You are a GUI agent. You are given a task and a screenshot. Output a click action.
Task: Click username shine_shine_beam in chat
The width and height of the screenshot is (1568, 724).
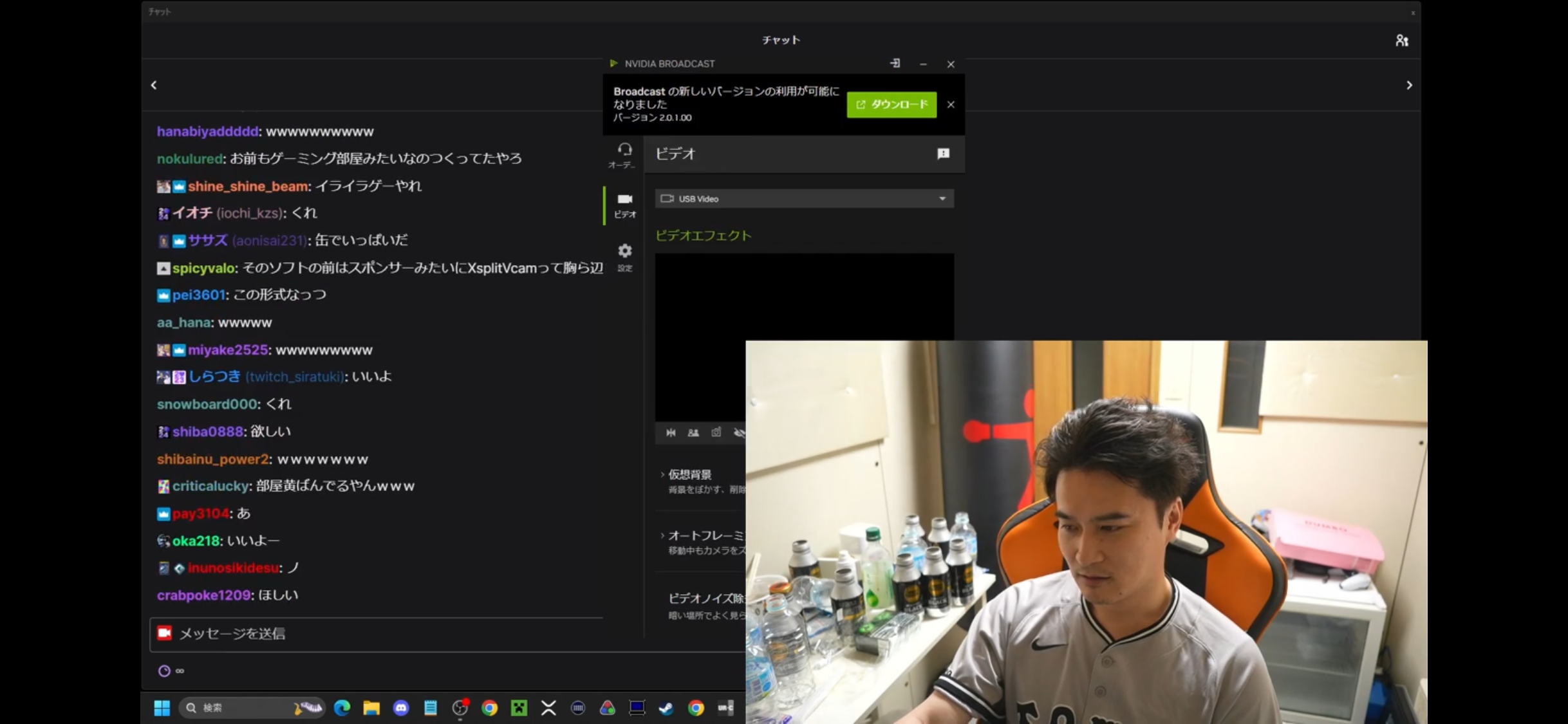point(248,186)
